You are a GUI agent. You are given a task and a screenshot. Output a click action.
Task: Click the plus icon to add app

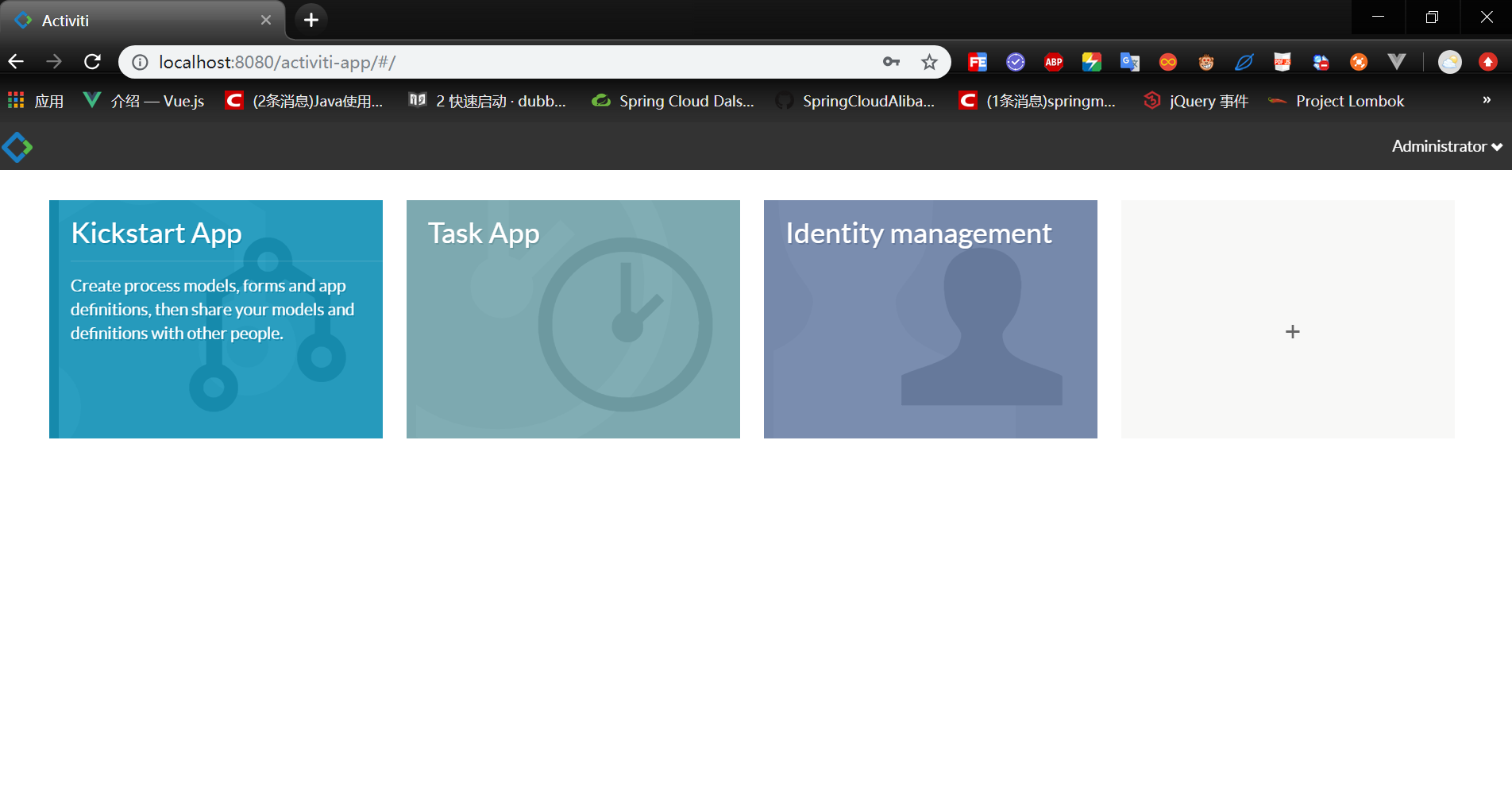[1292, 331]
